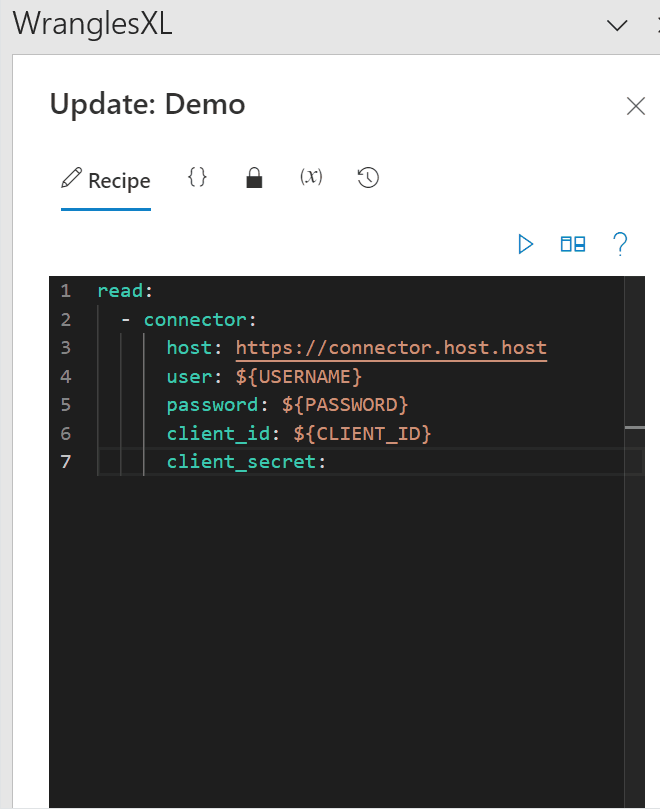Switch to the Recipe tab
Viewport: 660px width, 809px height.
[106, 181]
